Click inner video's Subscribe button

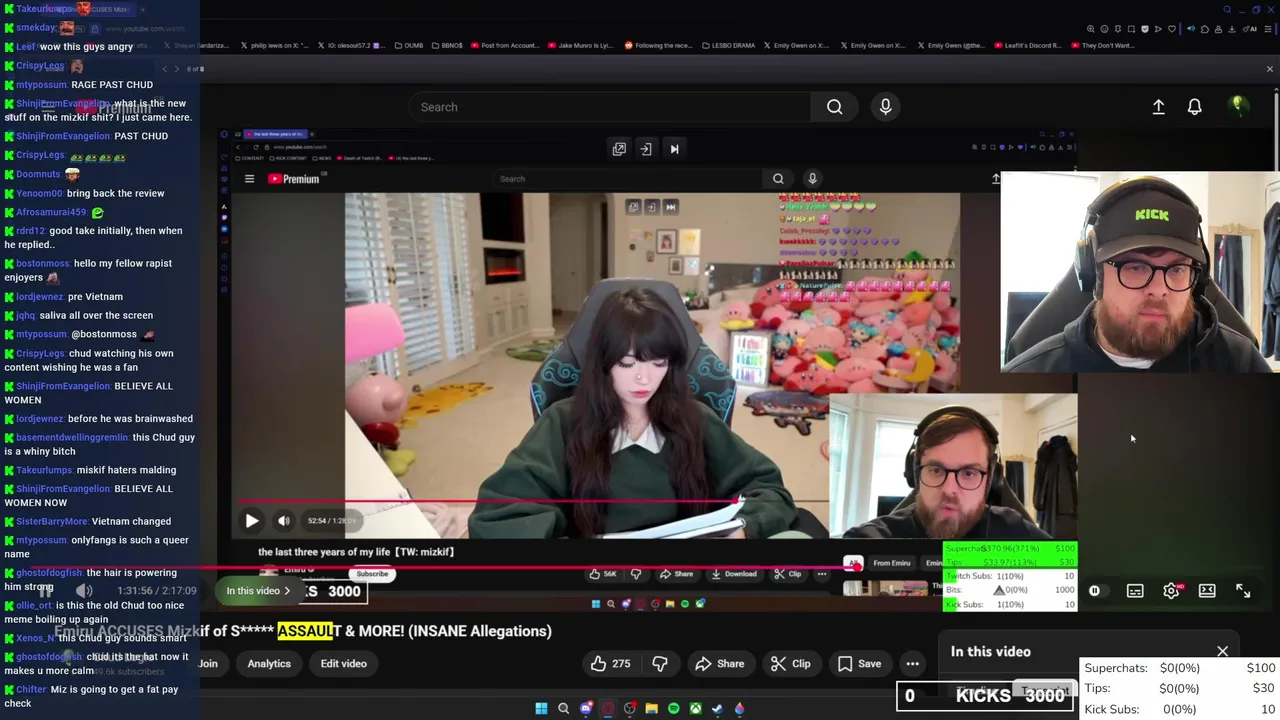coord(372,574)
